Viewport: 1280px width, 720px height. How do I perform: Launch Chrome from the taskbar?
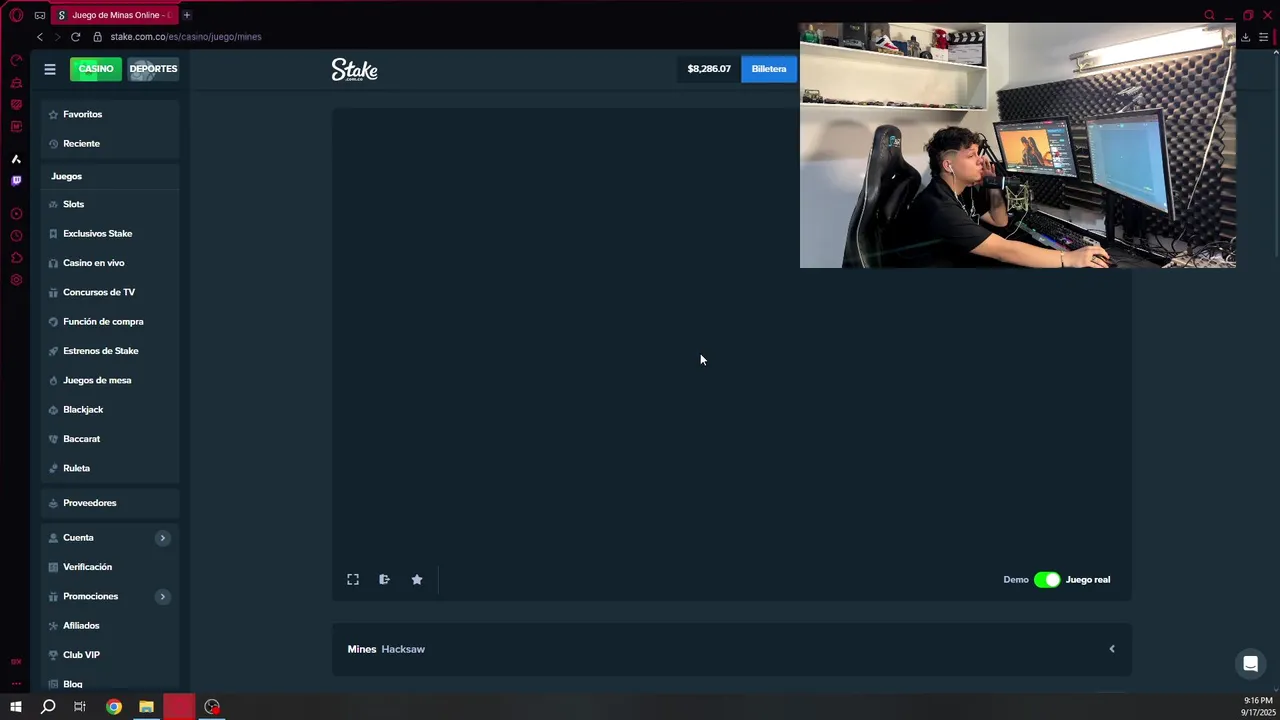tap(114, 707)
